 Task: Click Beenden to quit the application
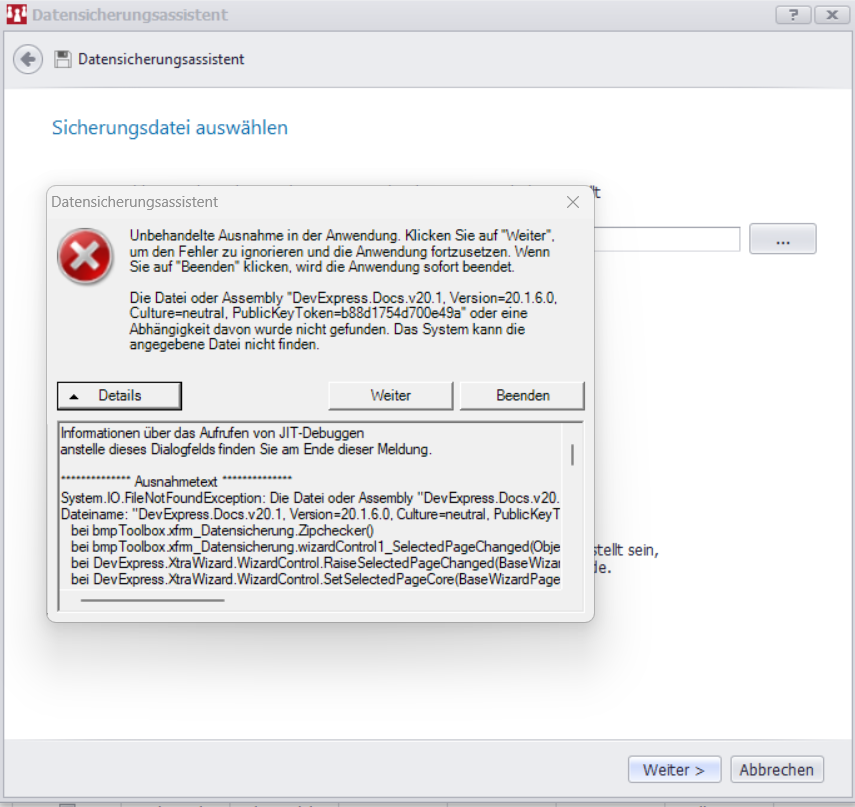522,395
